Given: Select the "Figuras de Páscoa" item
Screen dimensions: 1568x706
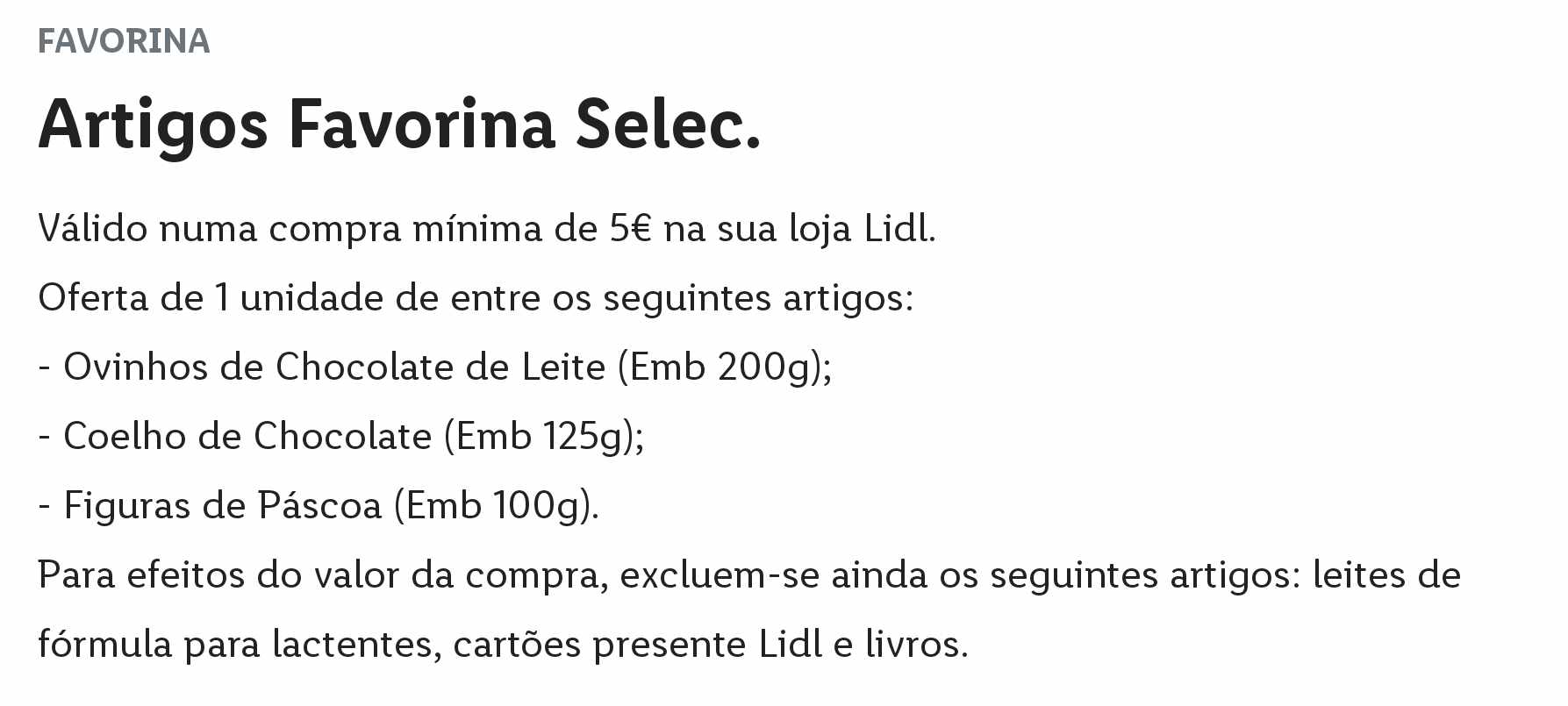Looking at the screenshot, I should coord(223,505).
